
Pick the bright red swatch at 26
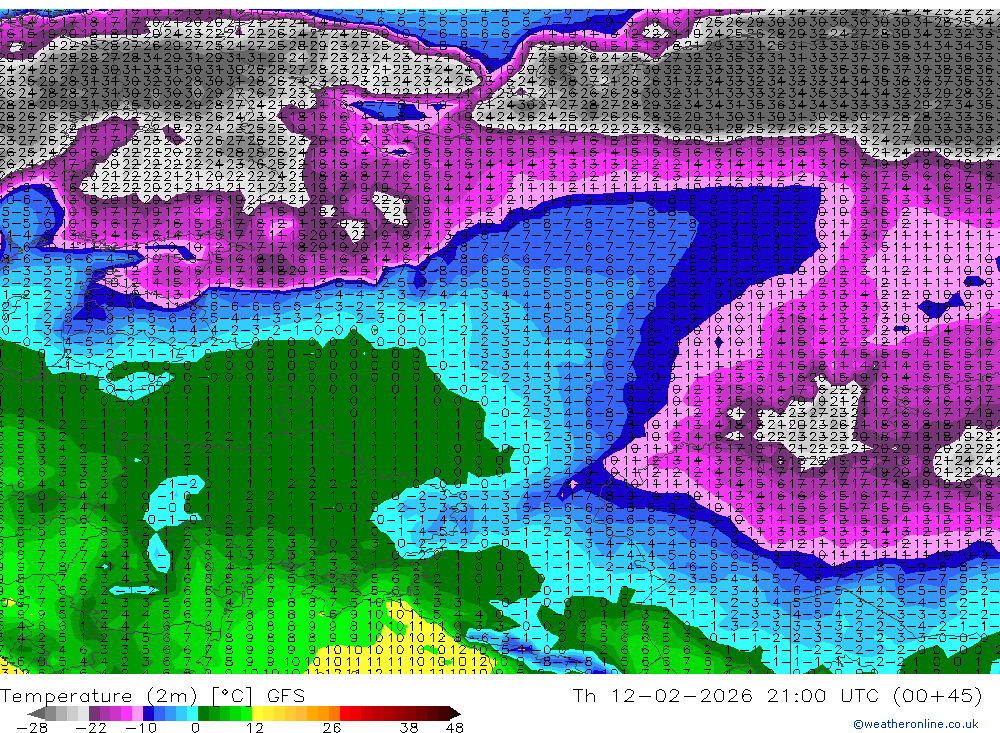pyautogui.click(x=345, y=713)
